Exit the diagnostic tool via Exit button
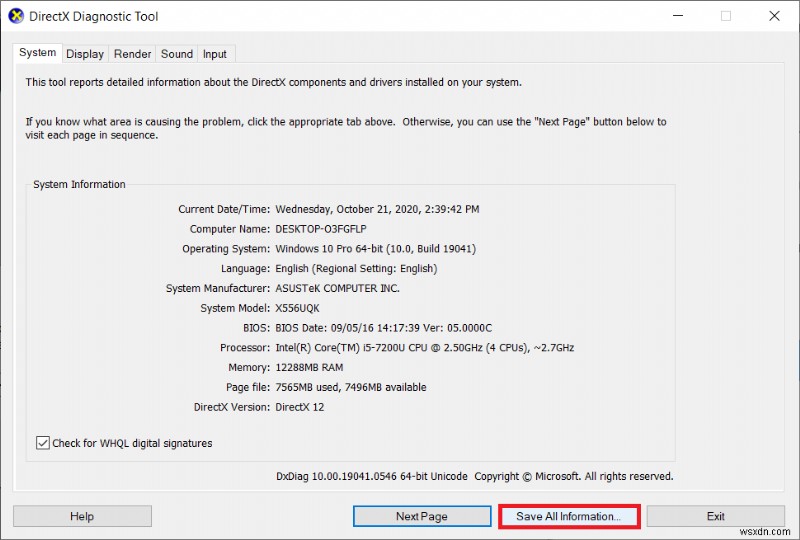 715,516
